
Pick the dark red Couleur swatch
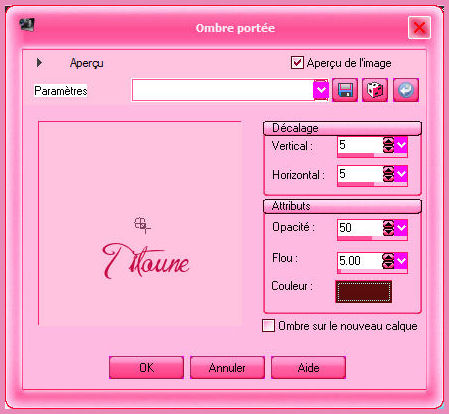tap(364, 292)
